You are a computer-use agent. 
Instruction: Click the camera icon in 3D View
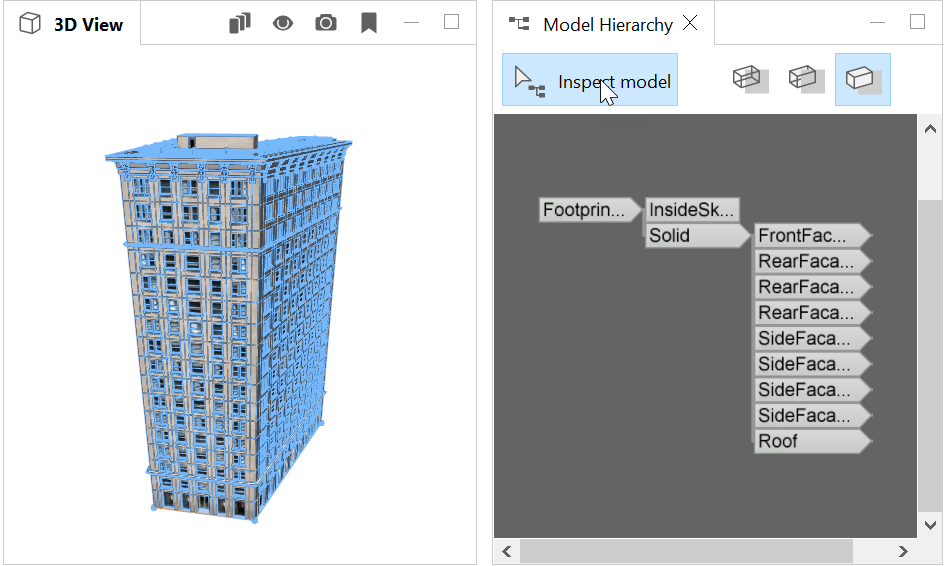click(x=326, y=23)
